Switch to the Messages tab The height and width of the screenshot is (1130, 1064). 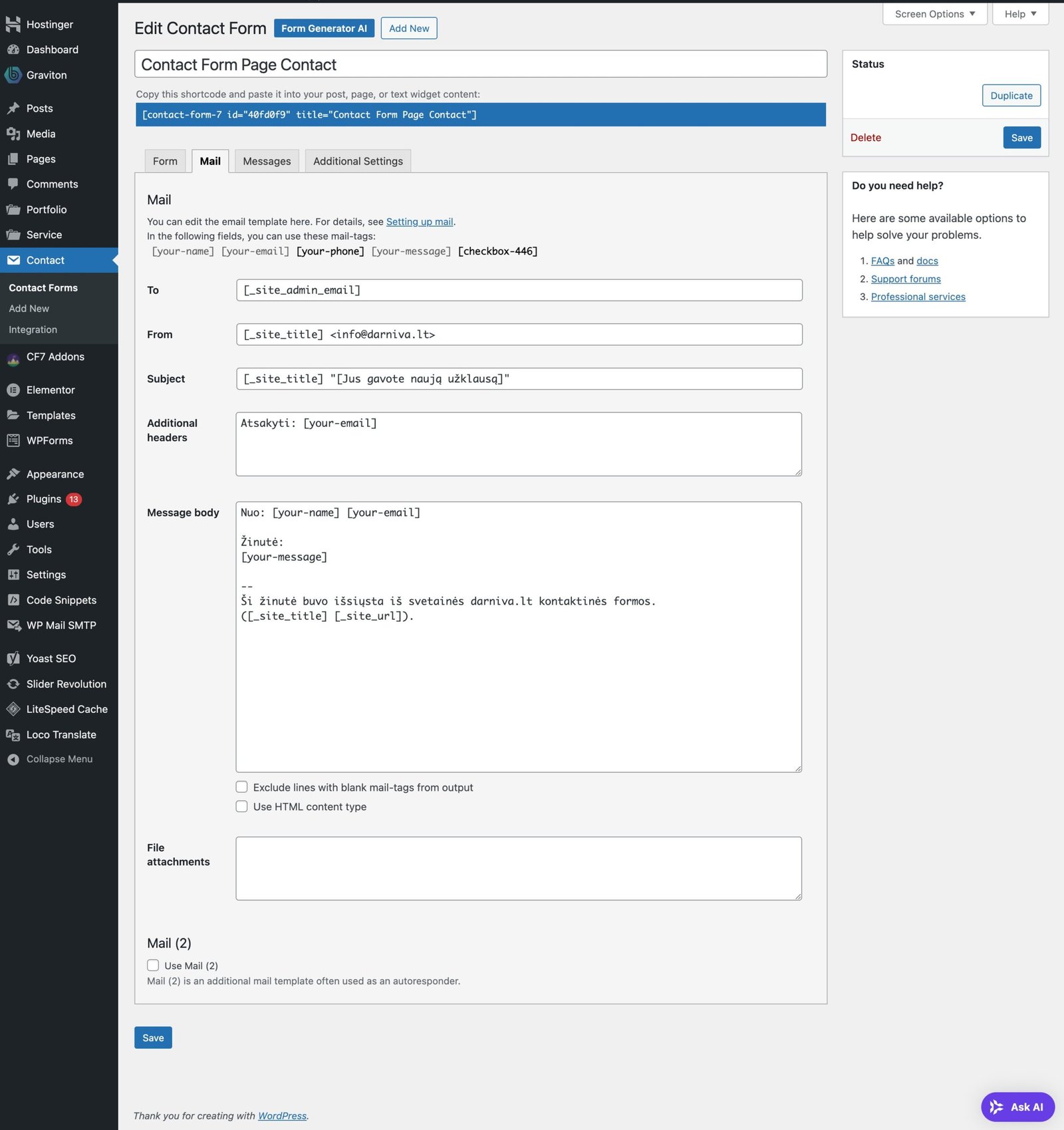pos(267,161)
